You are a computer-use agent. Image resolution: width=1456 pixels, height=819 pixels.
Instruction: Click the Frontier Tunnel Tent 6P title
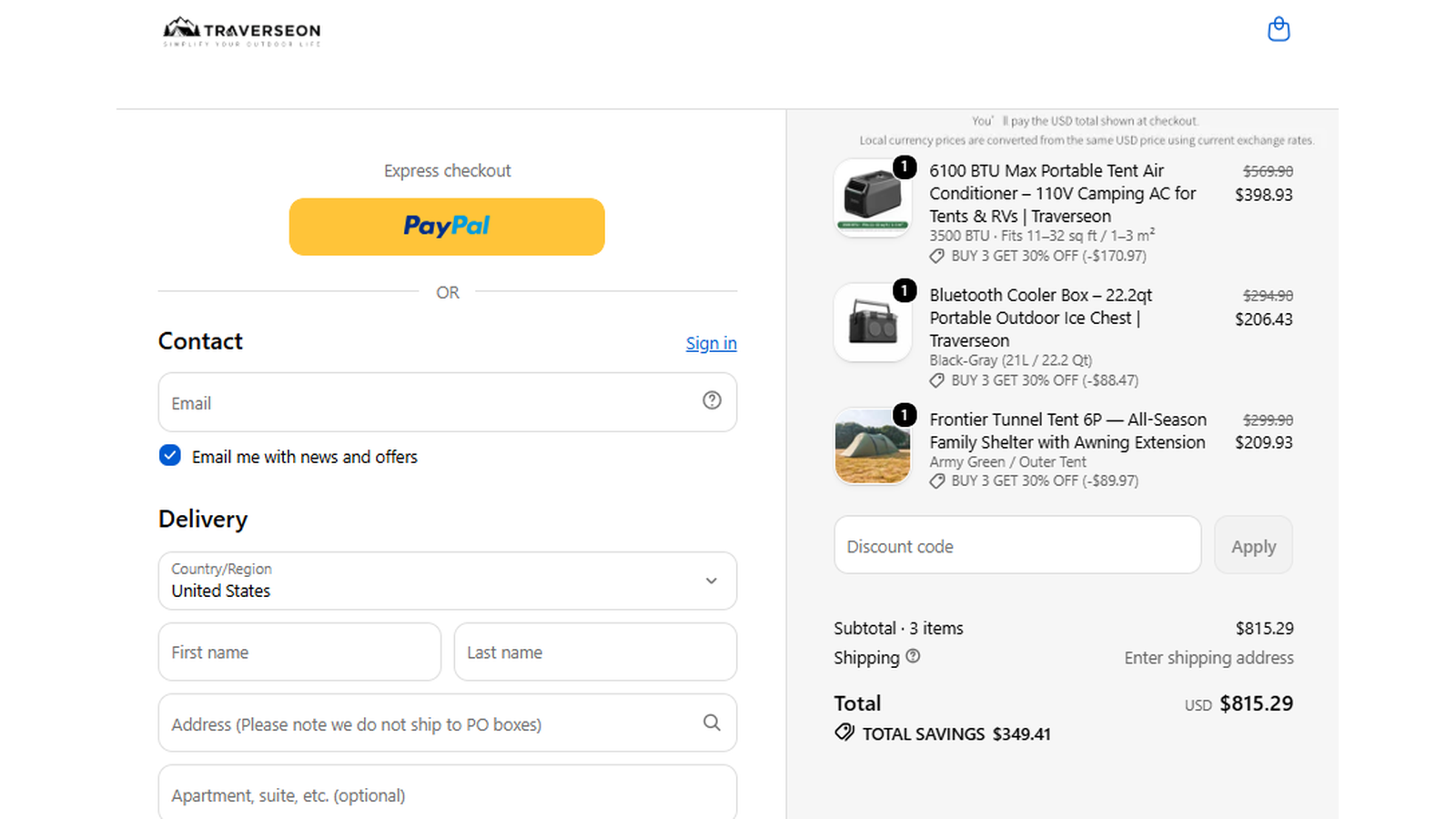coord(1067,430)
